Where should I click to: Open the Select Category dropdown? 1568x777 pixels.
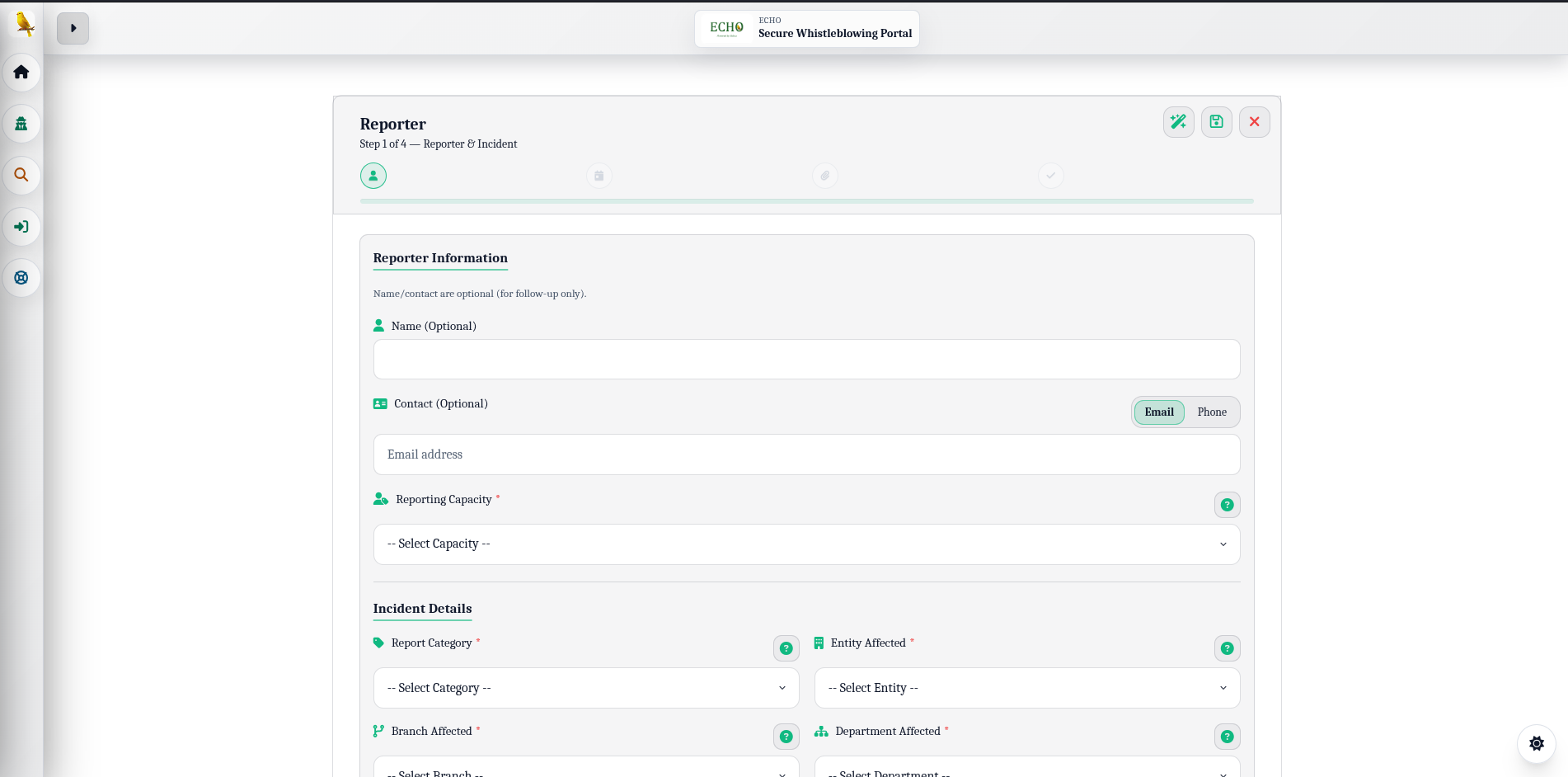[x=585, y=688]
